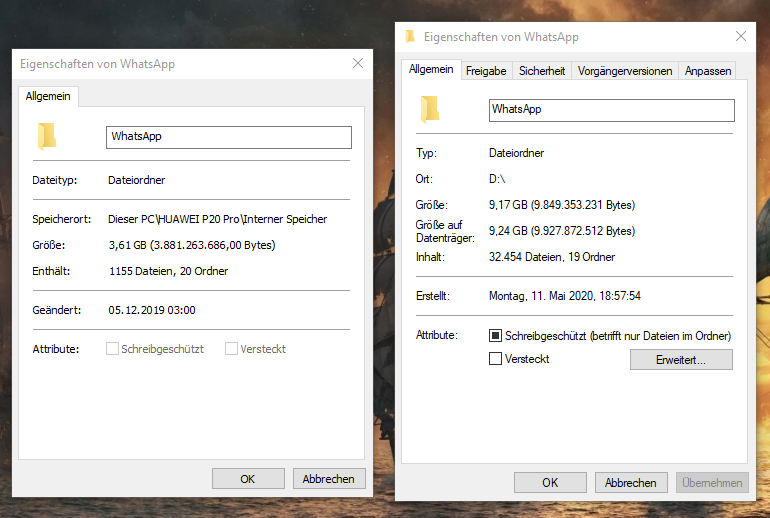Image resolution: width=770 pixels, height=518 pixels.
Task: Open the Erweitert... attributes button
Action: coord(681,359)
